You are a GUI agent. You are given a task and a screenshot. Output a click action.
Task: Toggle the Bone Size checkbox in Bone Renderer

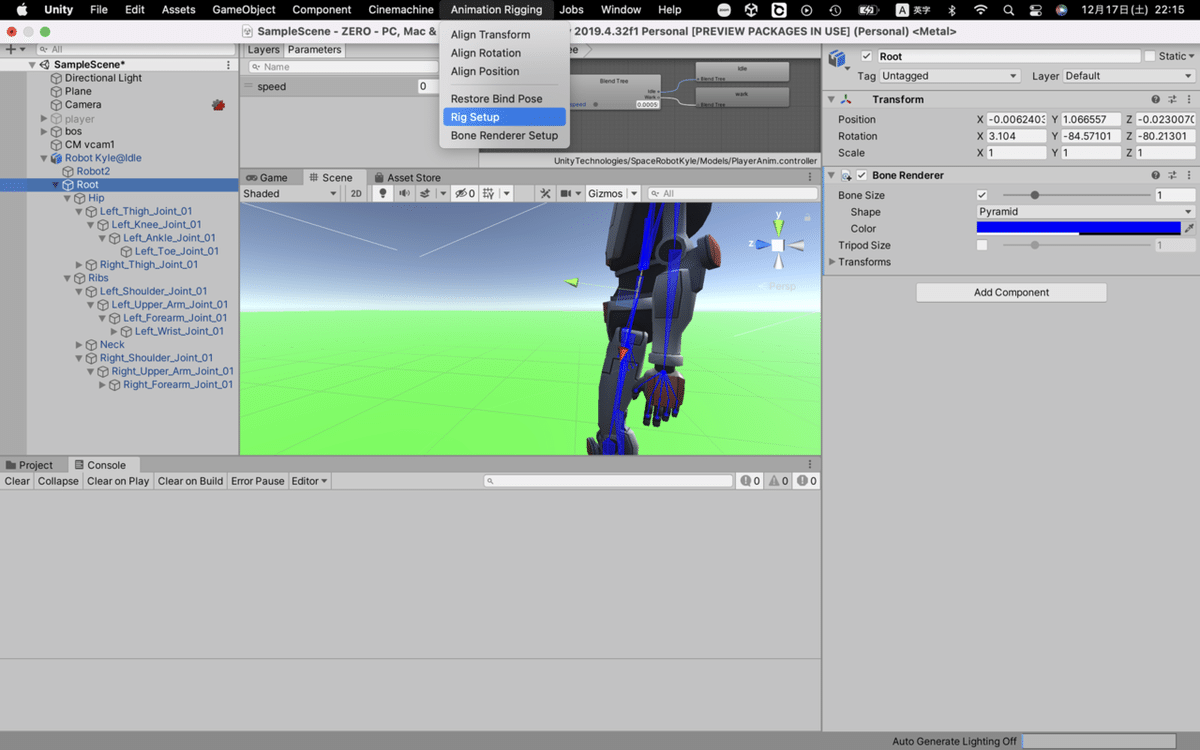pos(981,195)
